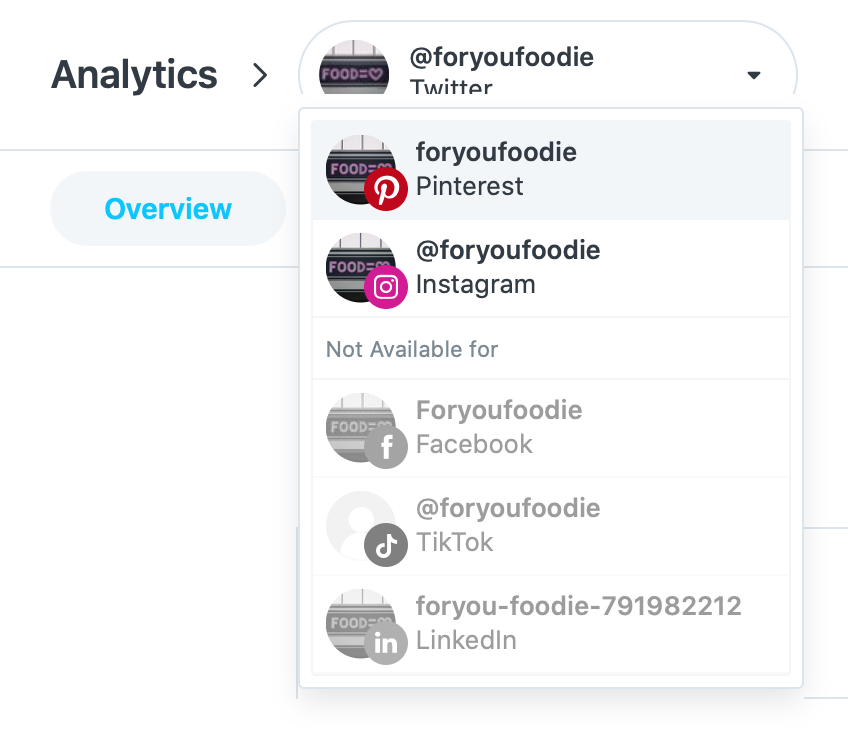Click the Pinterest account profile picture
Screen dimensions: 848x738
361,169
